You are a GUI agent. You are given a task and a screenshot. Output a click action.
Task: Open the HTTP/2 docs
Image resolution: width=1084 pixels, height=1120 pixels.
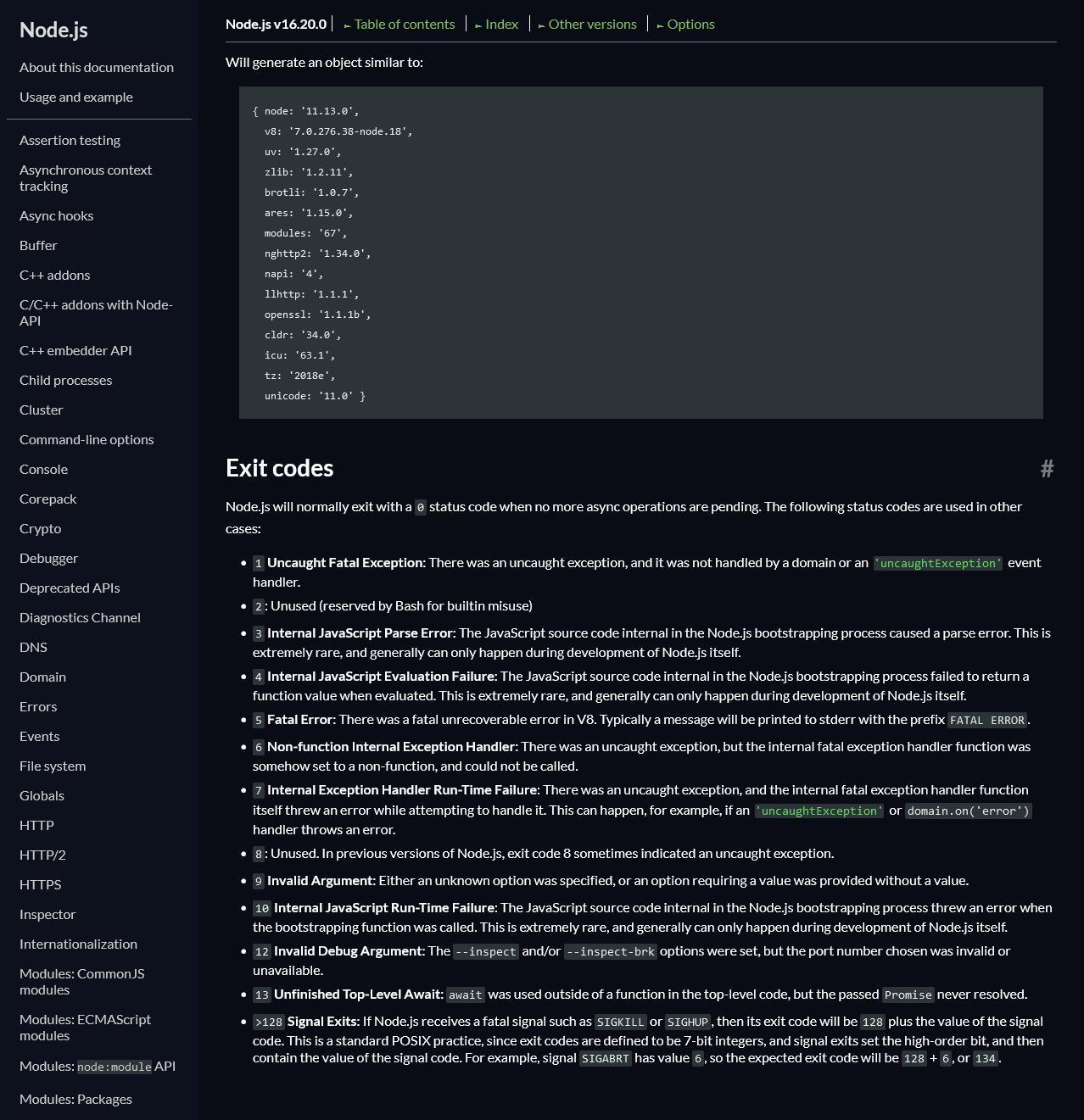click(42, 855)
